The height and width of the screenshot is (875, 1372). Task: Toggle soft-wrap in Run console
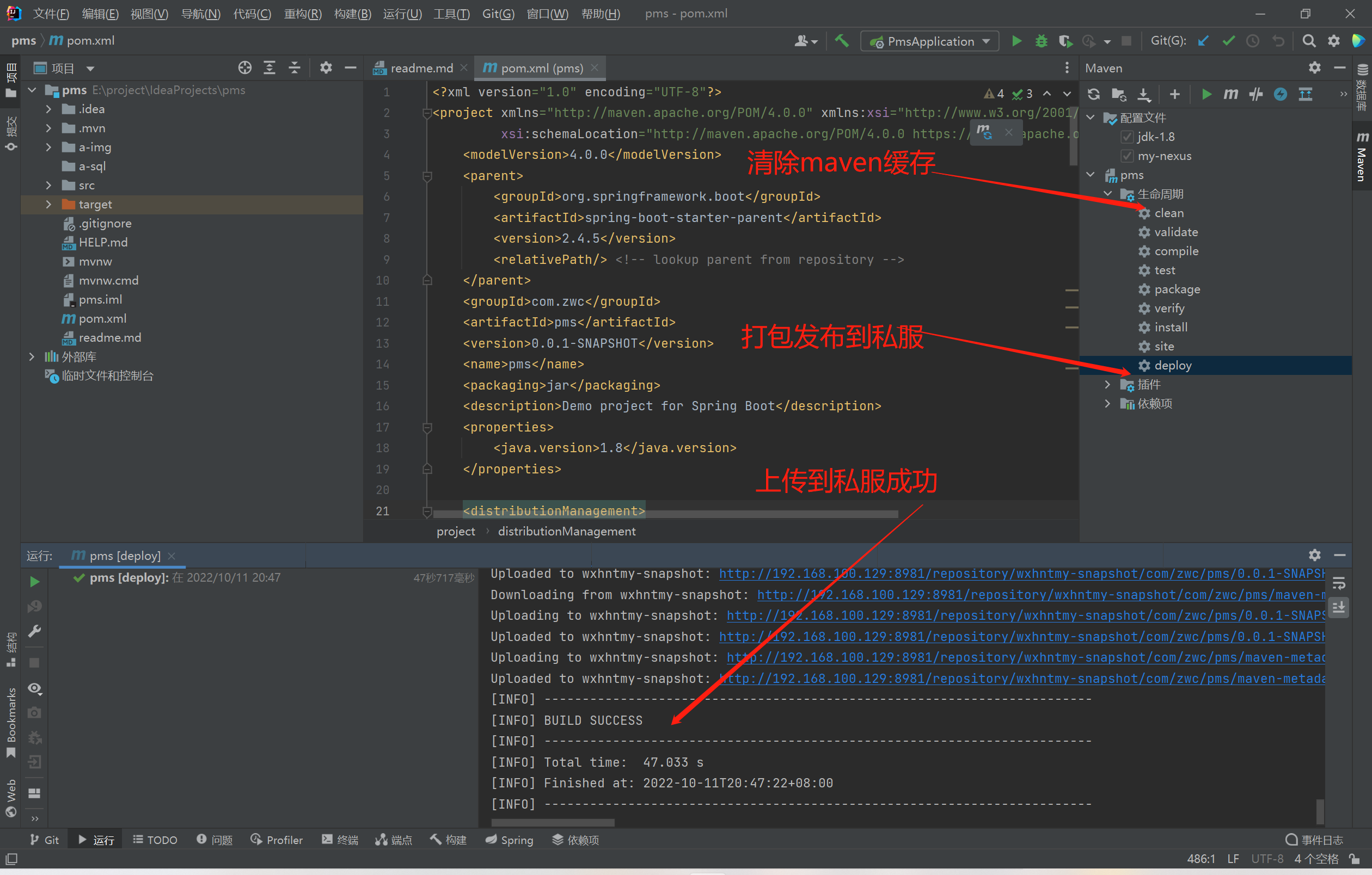[1339, 583]
